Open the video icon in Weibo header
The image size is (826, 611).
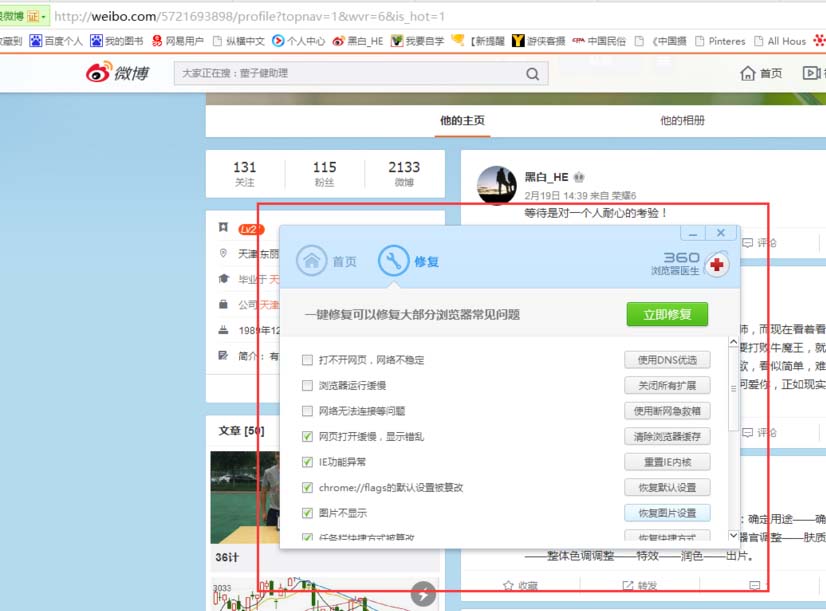pyautogui.click(x=812, y=73)
